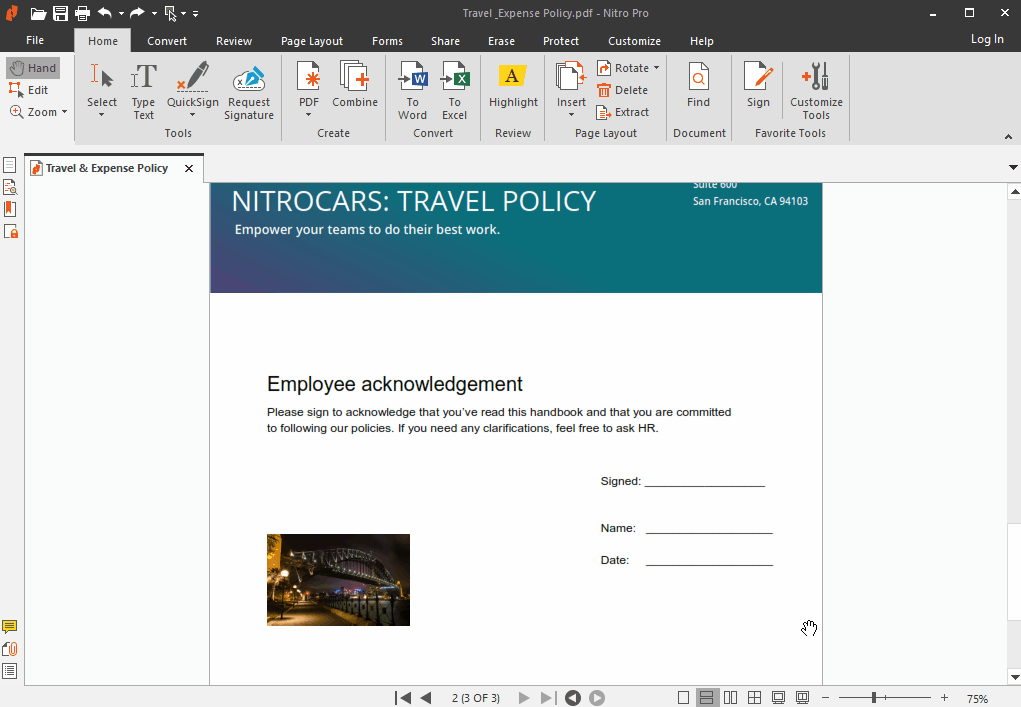Screen dimensions: 1021x707
Task: Activate the Highlight tool
Action: coord(513,85)
